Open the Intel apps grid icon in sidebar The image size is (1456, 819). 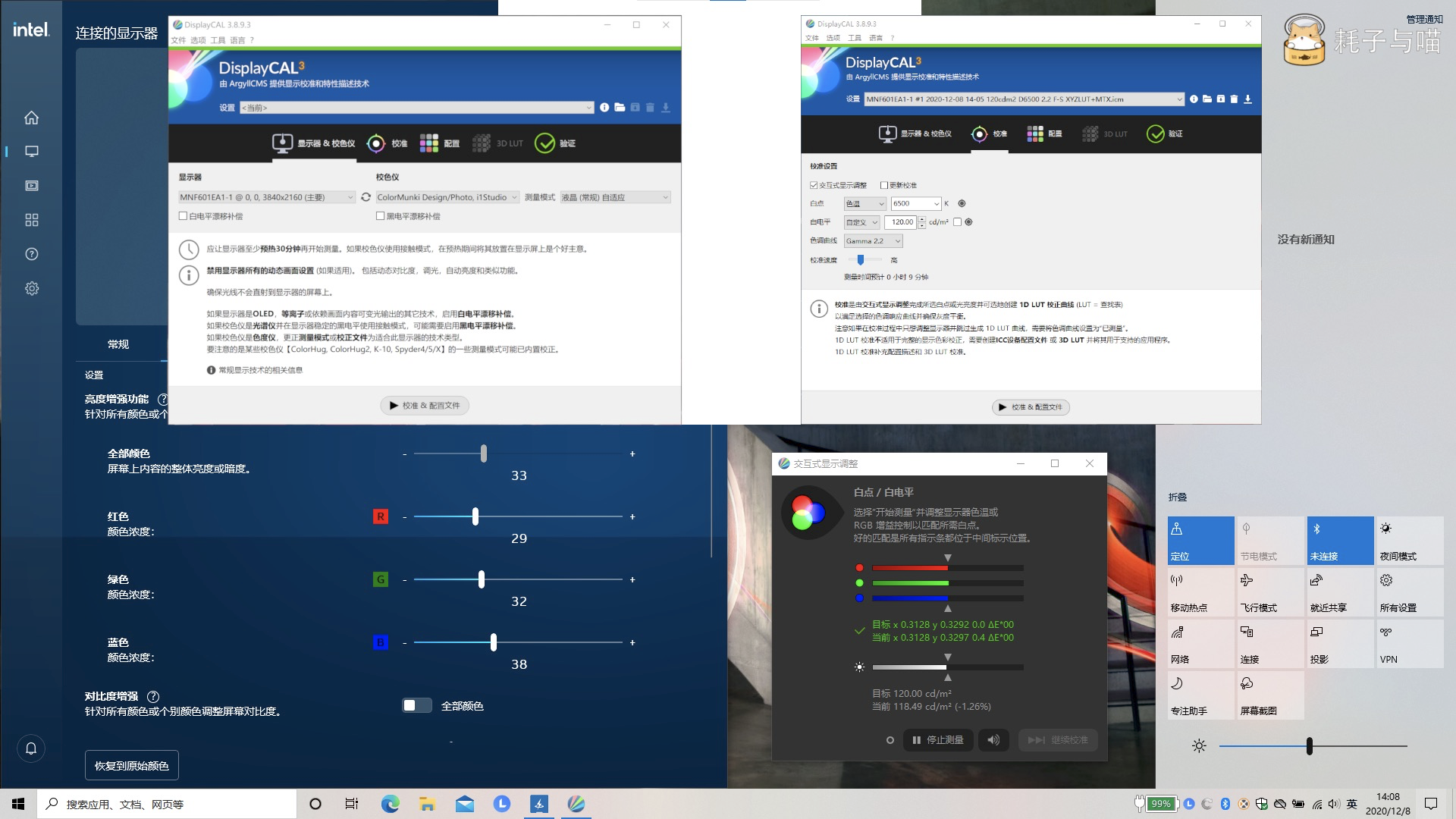31,220
